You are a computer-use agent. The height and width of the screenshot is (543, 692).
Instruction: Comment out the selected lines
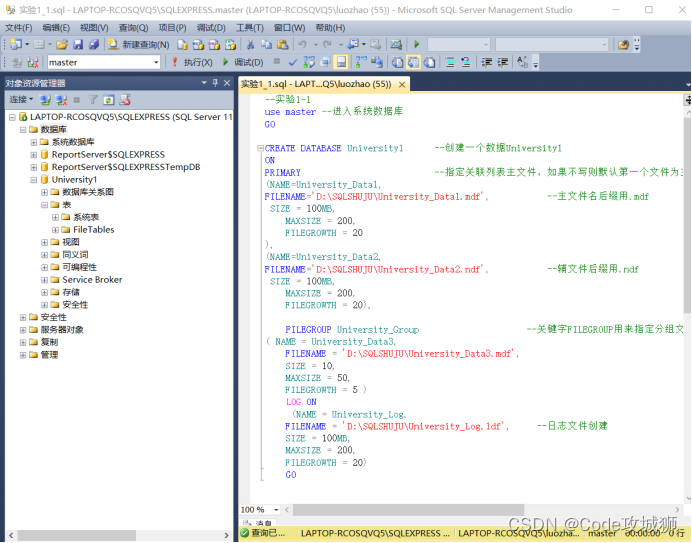(450, 62)
